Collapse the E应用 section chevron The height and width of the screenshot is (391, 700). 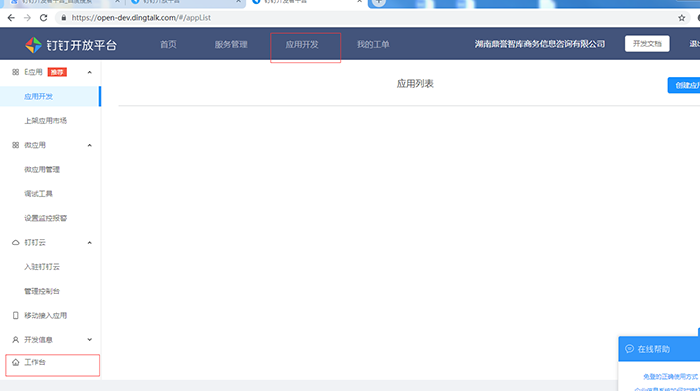point(89,72)
